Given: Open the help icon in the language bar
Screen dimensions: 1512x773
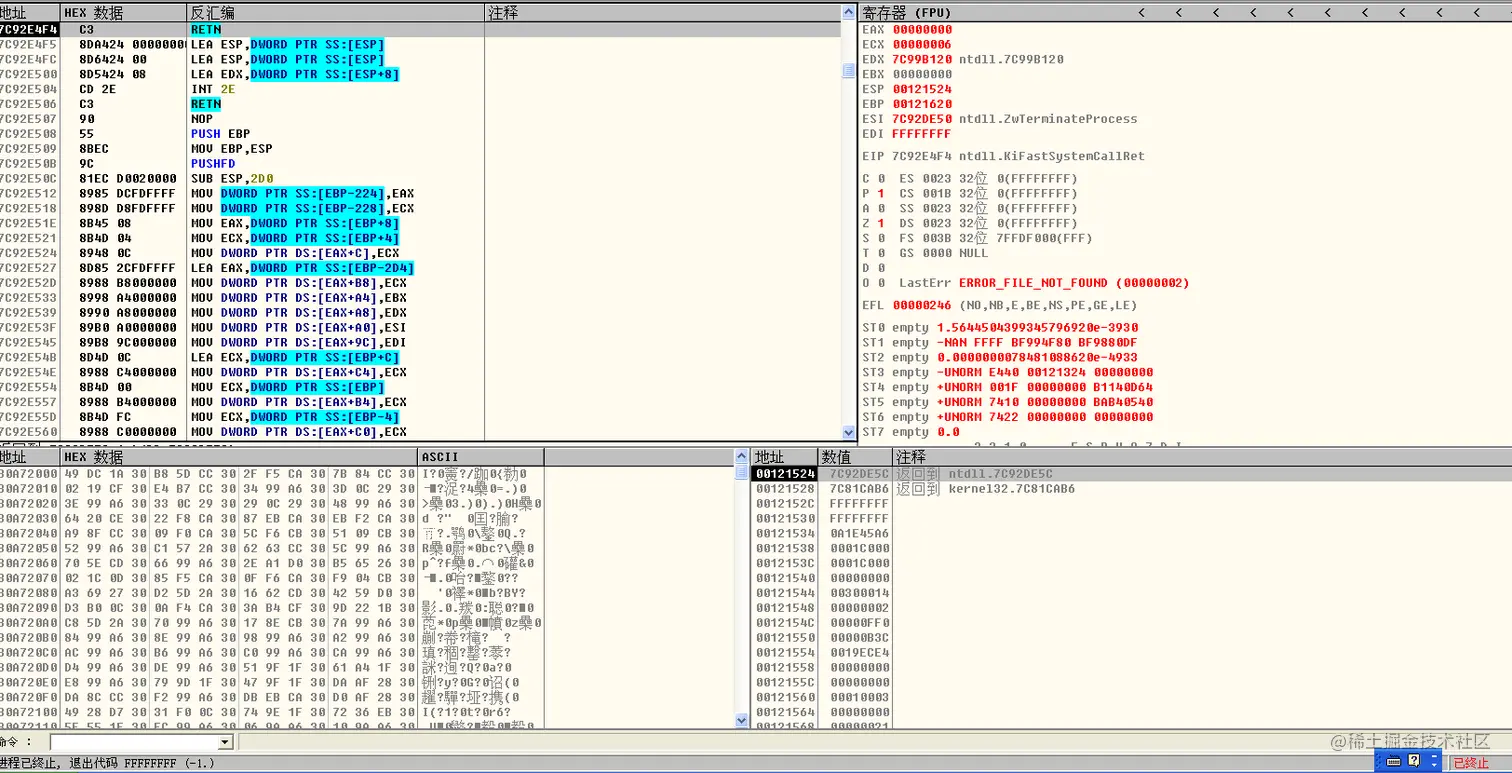Looking at the screenshot, I should tap(1414, 760).
